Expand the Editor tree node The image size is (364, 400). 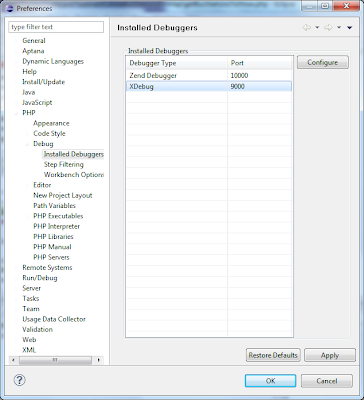pos(27,185)
